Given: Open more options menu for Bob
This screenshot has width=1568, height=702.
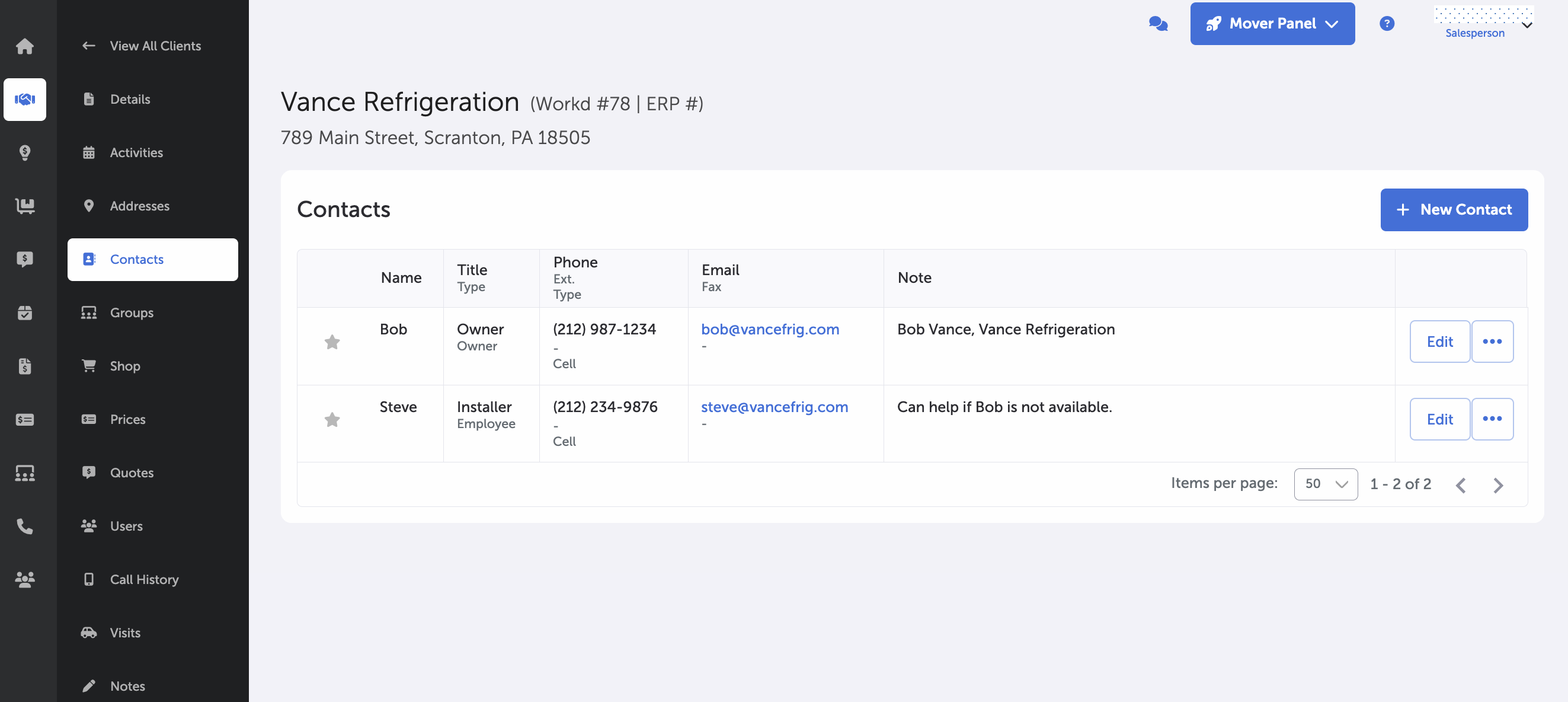Looking at the screenshot, I should 1492,342.
